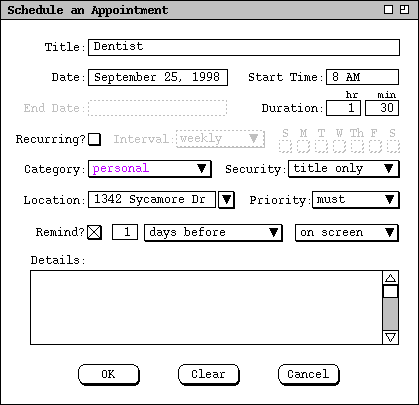Open the on screen reminder method dropdown

coord(347,232)
